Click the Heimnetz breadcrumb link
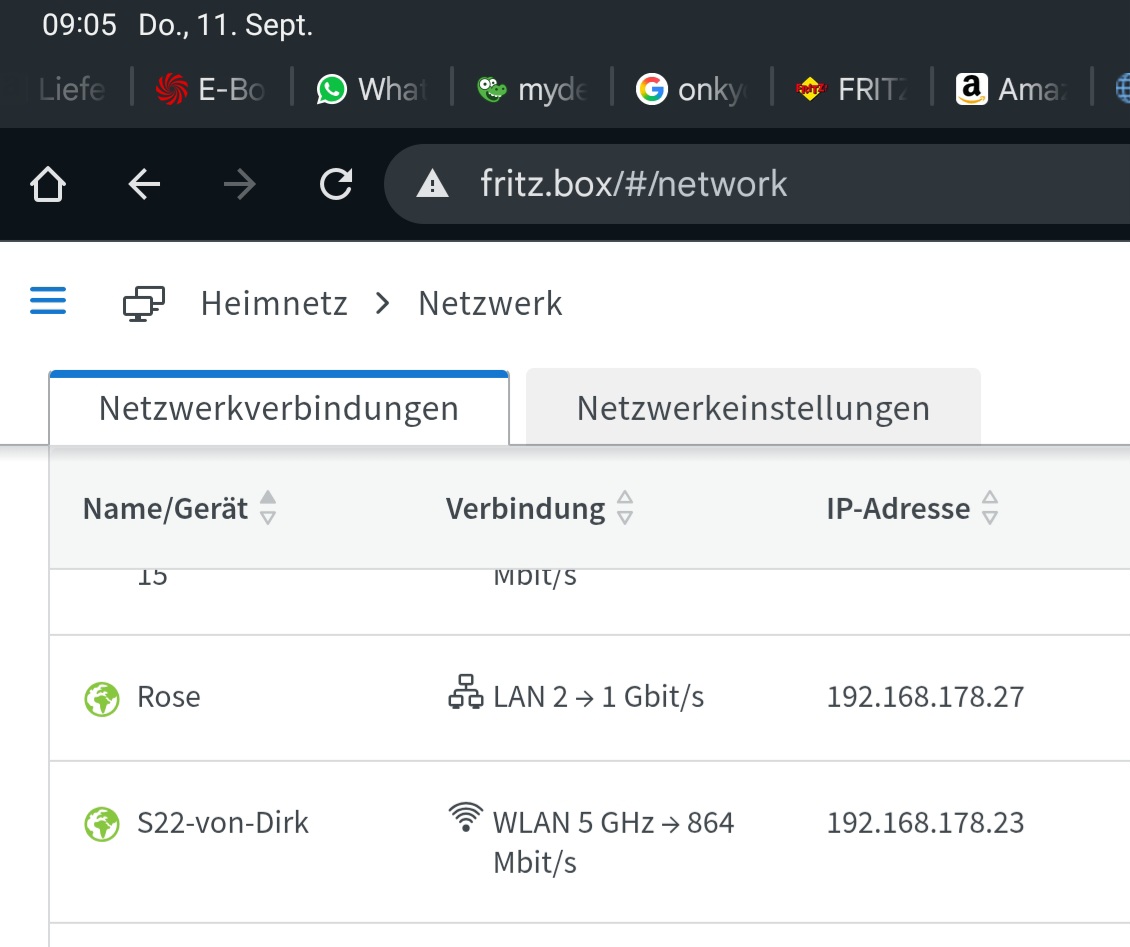The image size is (1130, 947). (x=274, y=303)
